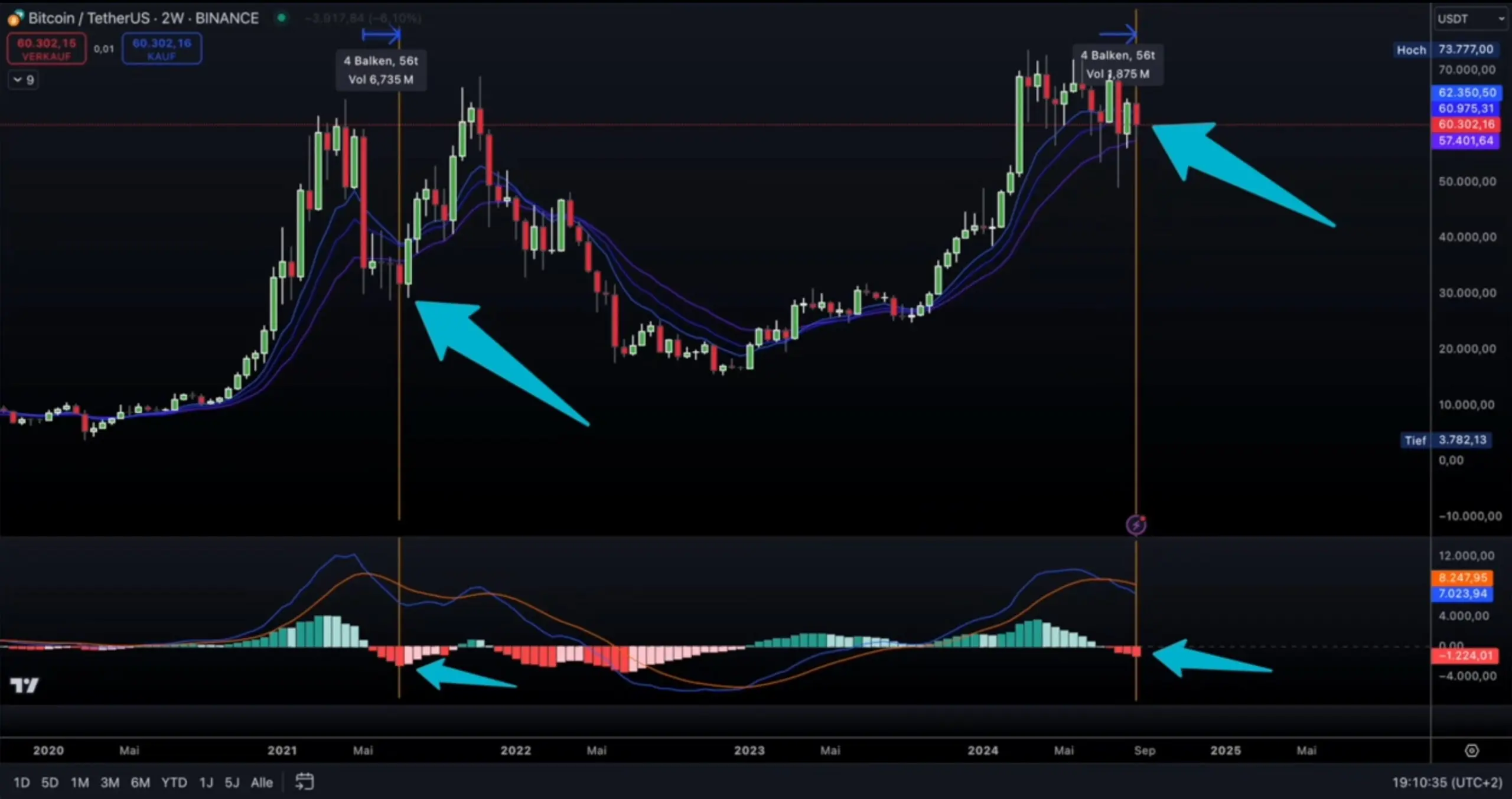Click the green market status dot
Screen dimensions: 1512x799
[x=282, y=18]
